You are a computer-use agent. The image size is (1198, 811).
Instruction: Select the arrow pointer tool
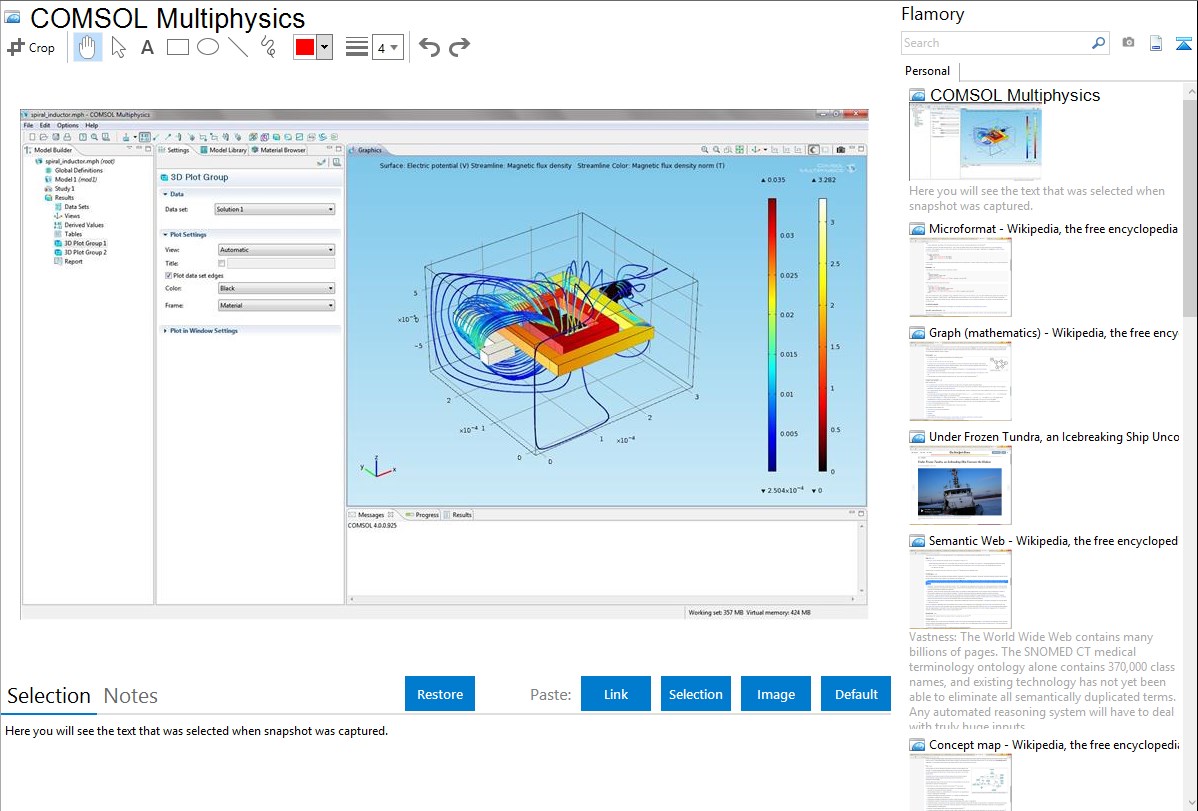[118, 47]
